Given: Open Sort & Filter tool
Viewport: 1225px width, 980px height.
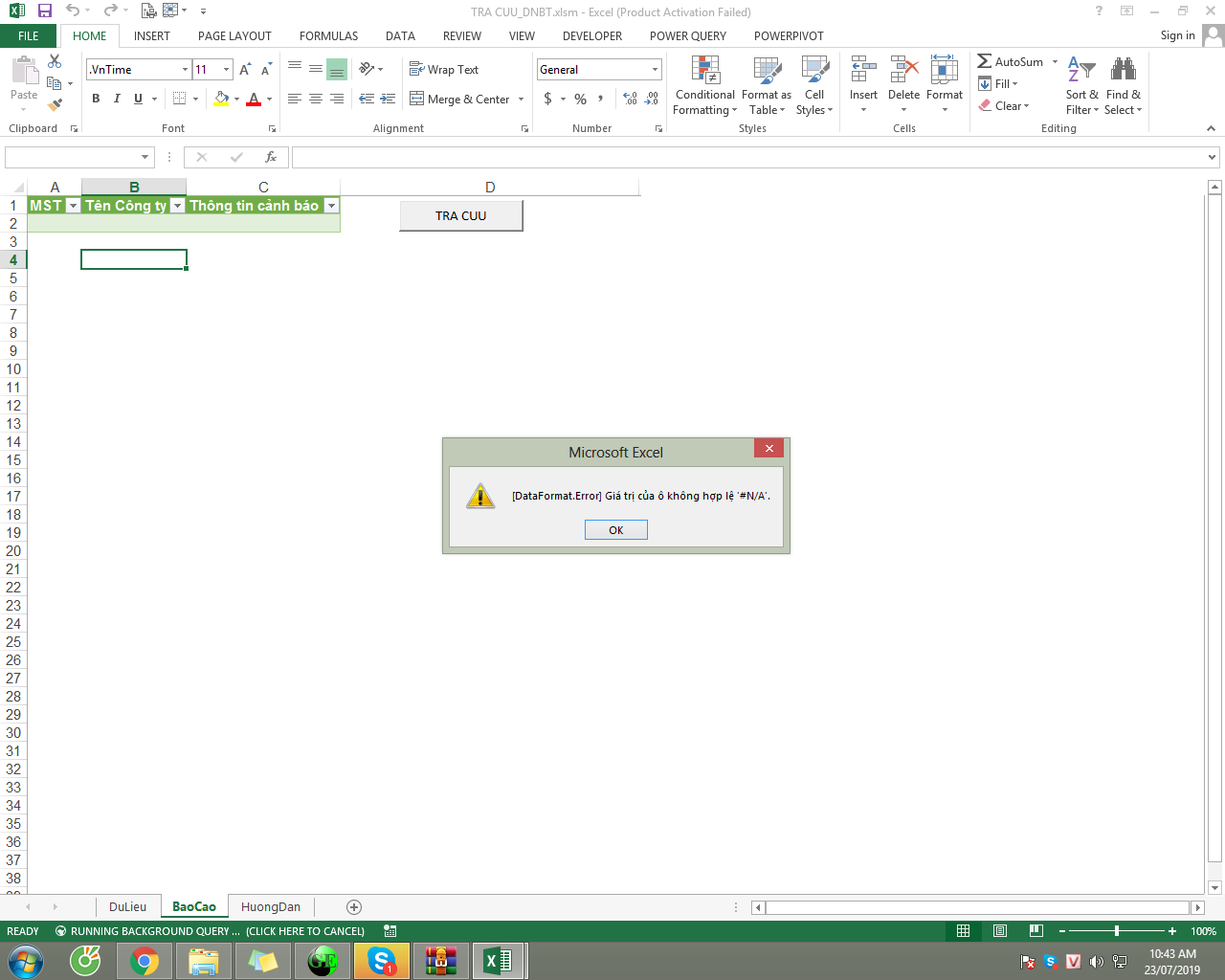Looking at the screenshot, I should pos(1081,84).
